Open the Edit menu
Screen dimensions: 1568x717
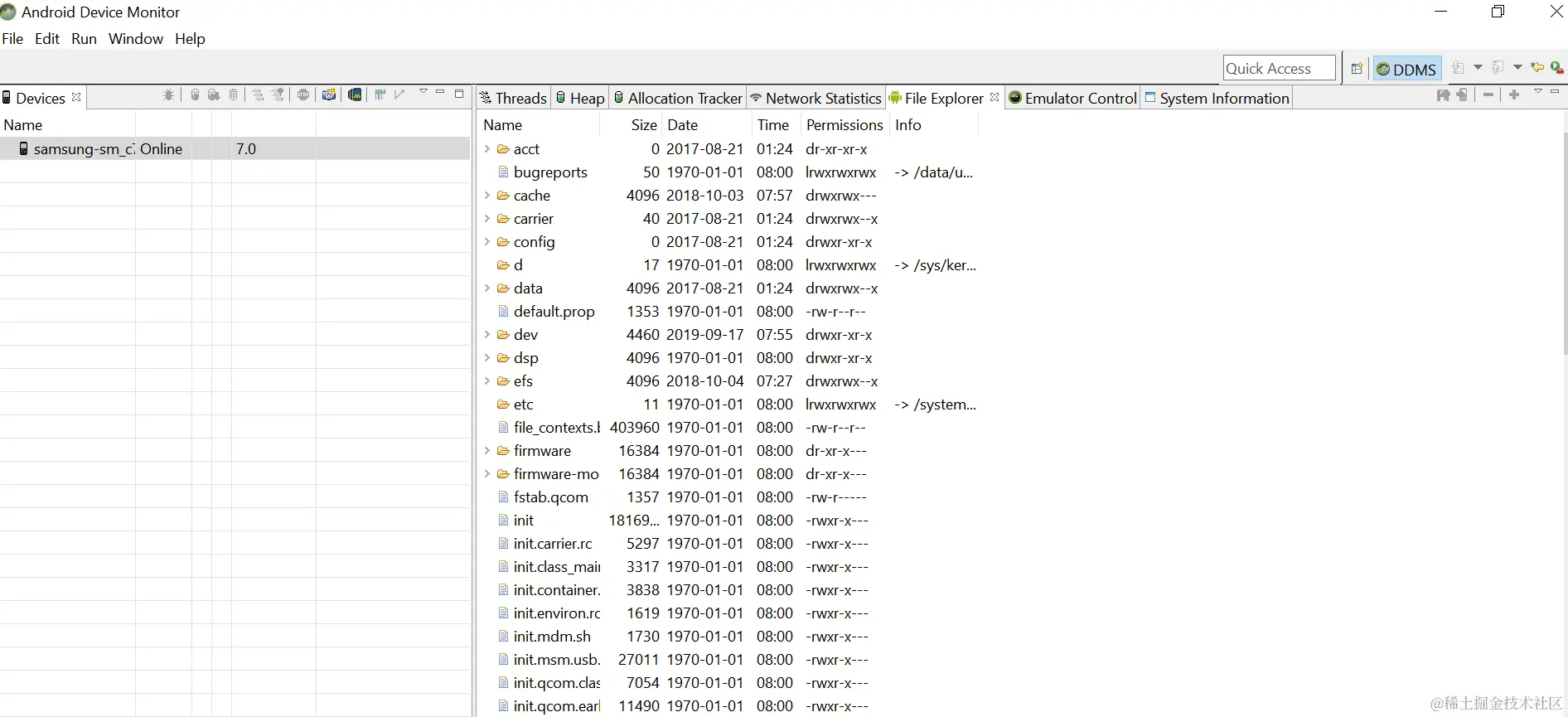click(x=47, y=39)
